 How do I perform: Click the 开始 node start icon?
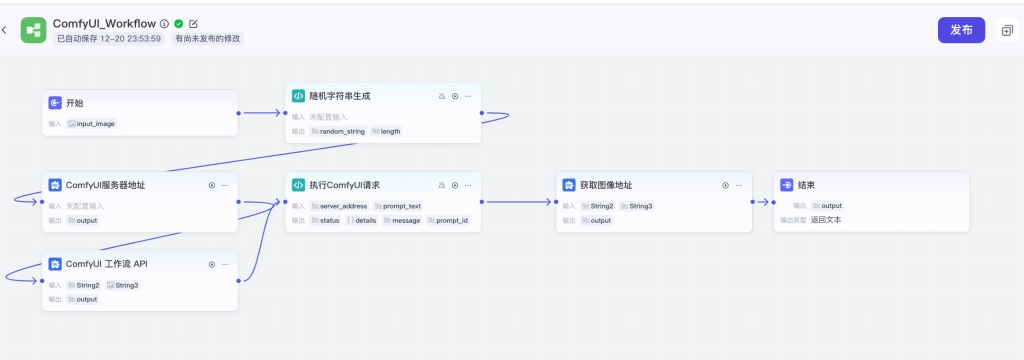tap(55, 103)
